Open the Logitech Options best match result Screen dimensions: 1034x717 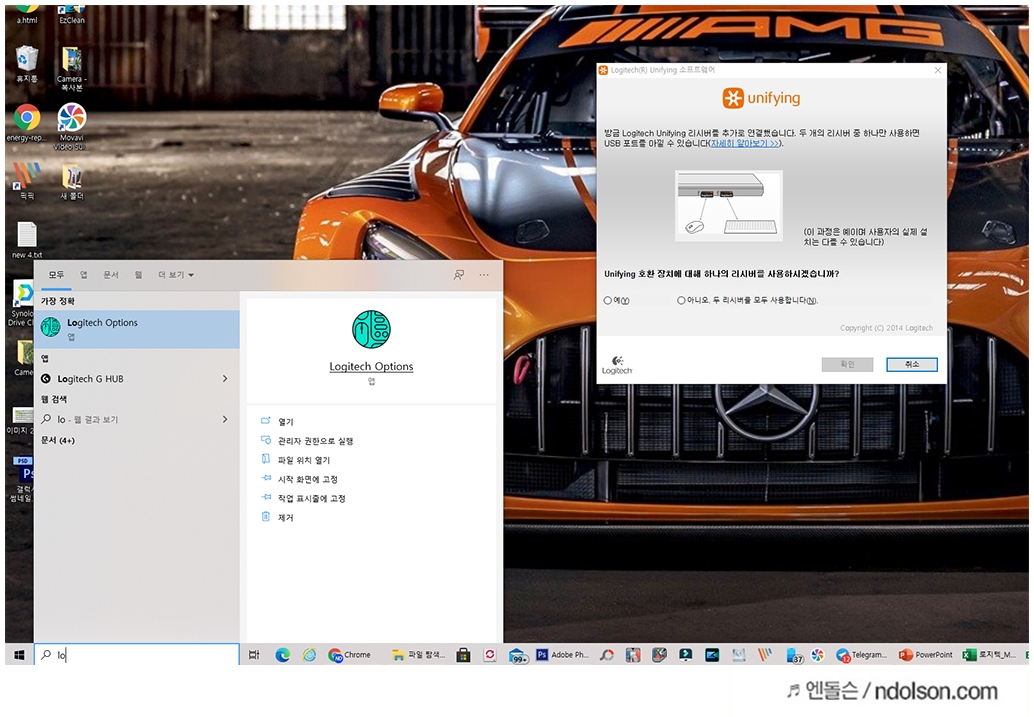tap(137, 328)
